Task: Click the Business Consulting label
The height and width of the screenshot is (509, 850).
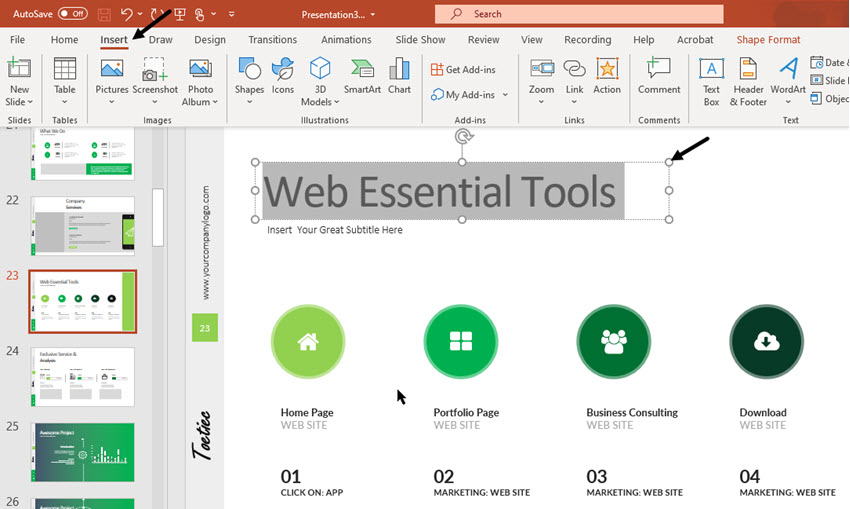Action: point(632,413)
